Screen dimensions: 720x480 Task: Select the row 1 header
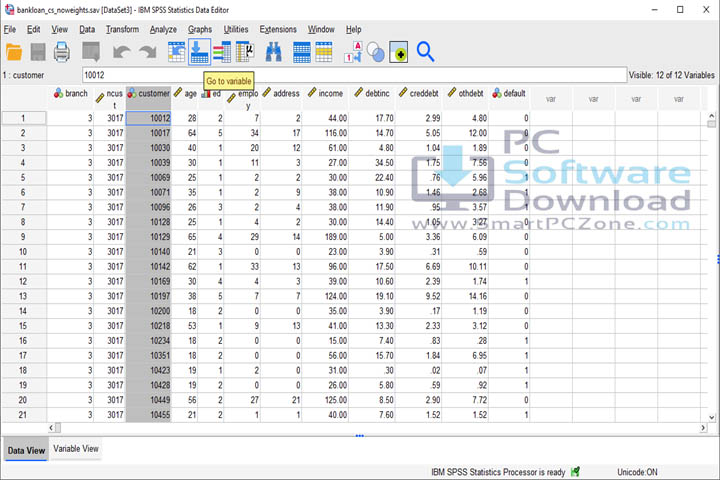pyautogui.click(x=23, y=118)
